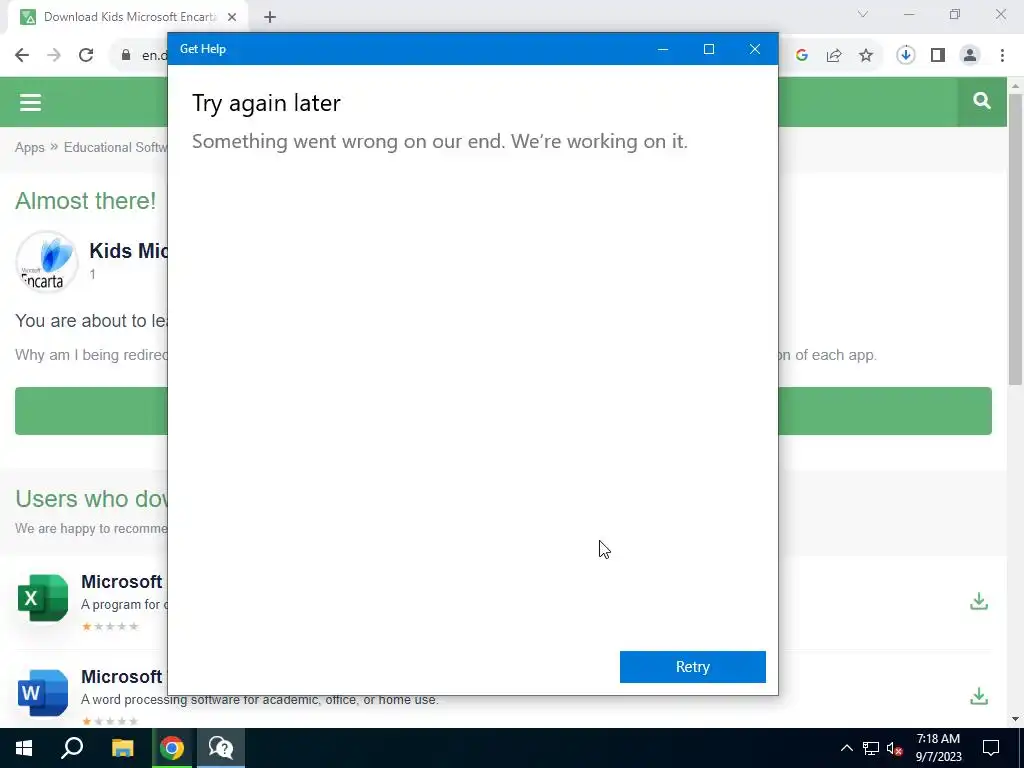Image resolution: width=1024 pixels, height=768 pixels.
Task: Open a new Chrome tab
Action: [x=270, y=18]
